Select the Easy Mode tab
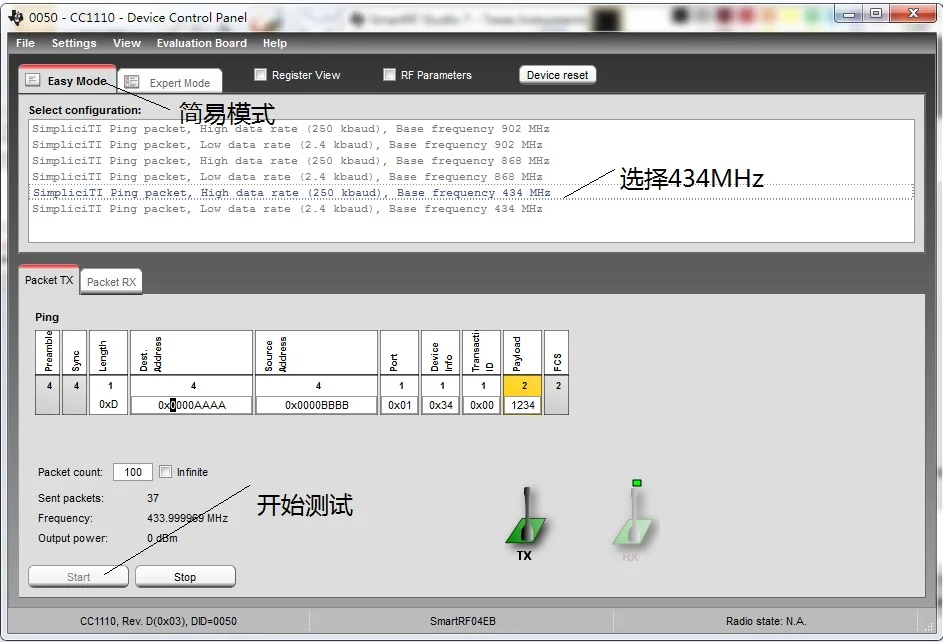Screen dimensions: 943x642 [x=67, y=80]
